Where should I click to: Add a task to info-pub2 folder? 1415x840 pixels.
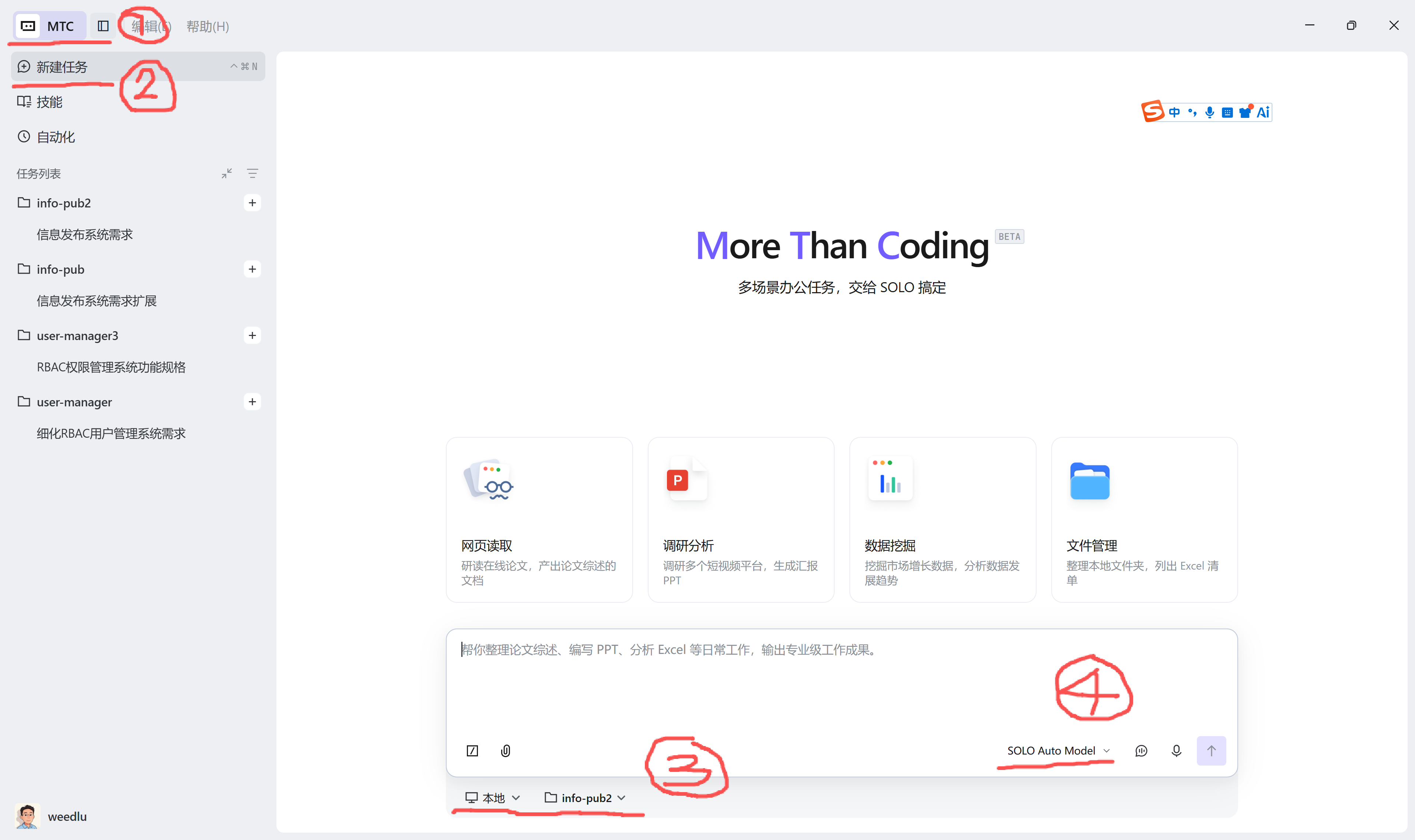(252, 203)
